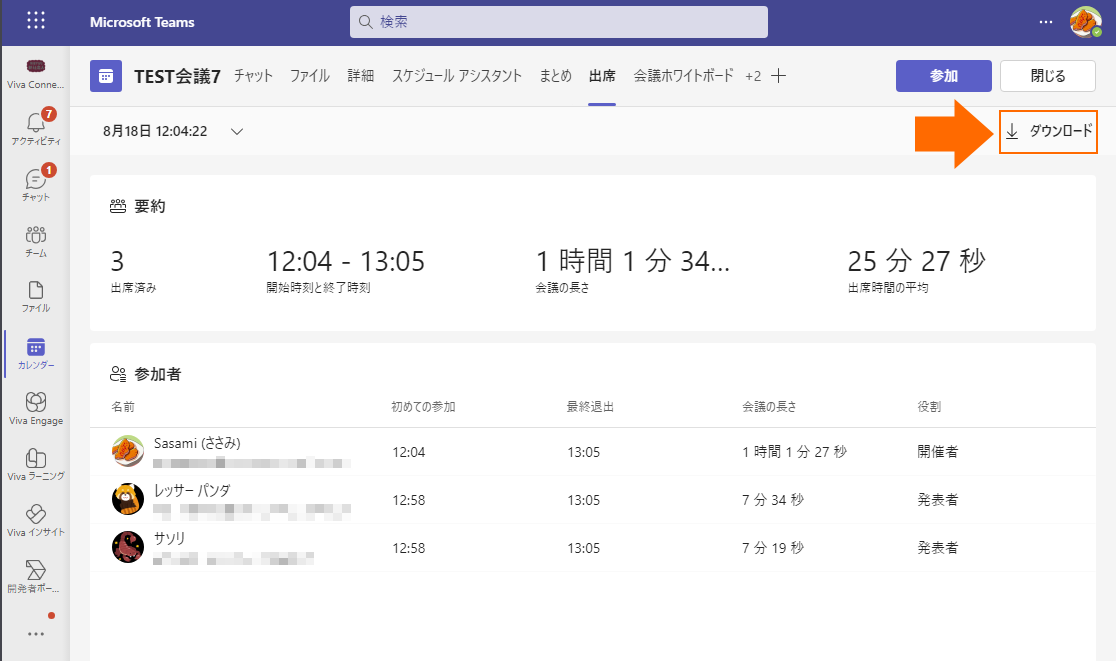Open Viva Insights app
The image size is (1116, 661).
coord(36,520)
